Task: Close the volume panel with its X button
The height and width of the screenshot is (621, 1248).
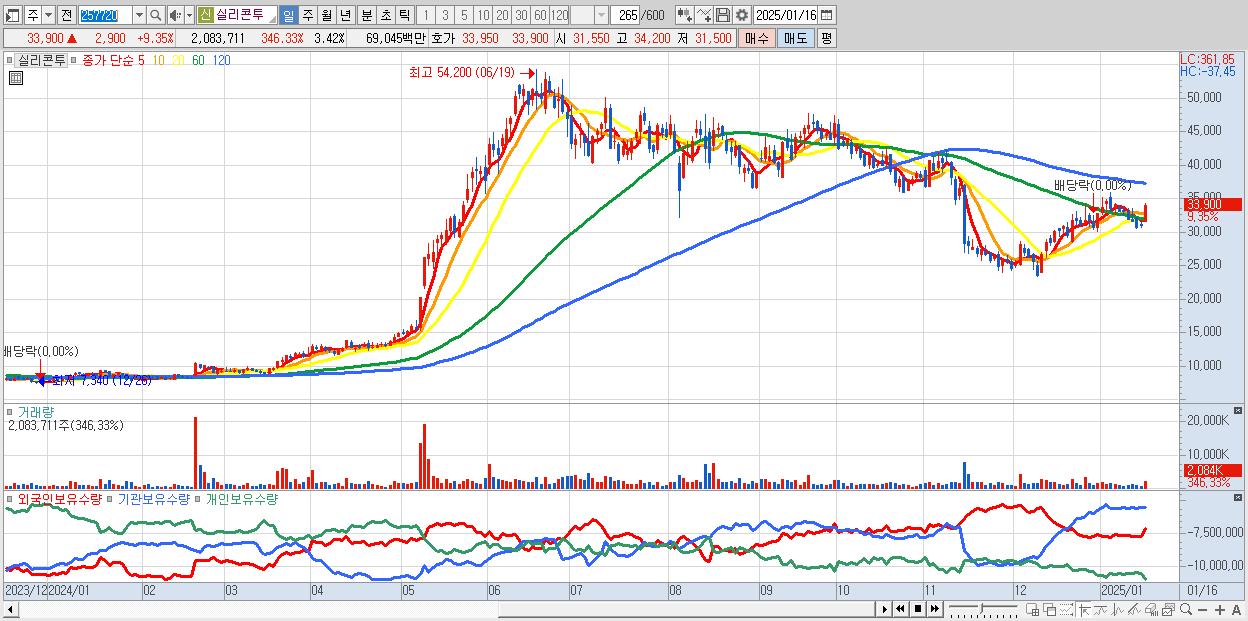Action: pos(1239,410)
